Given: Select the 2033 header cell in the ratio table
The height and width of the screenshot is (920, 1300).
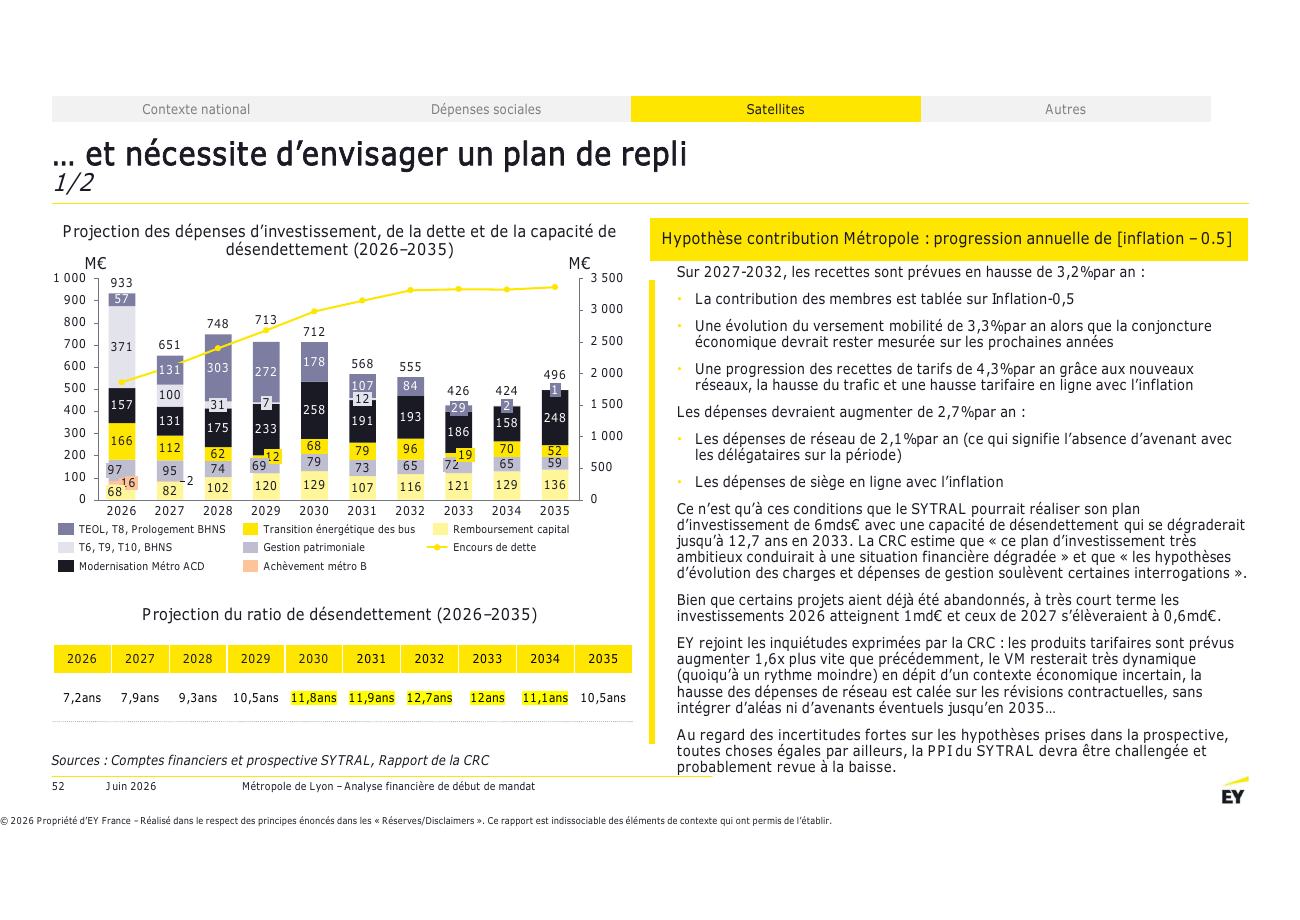Looking at the screenshot, I should (x=487, y=659).
